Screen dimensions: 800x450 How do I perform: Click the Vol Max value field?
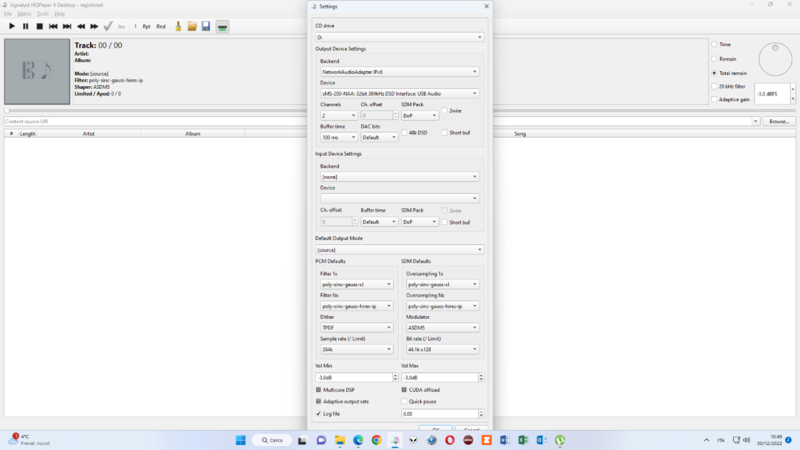439,378
